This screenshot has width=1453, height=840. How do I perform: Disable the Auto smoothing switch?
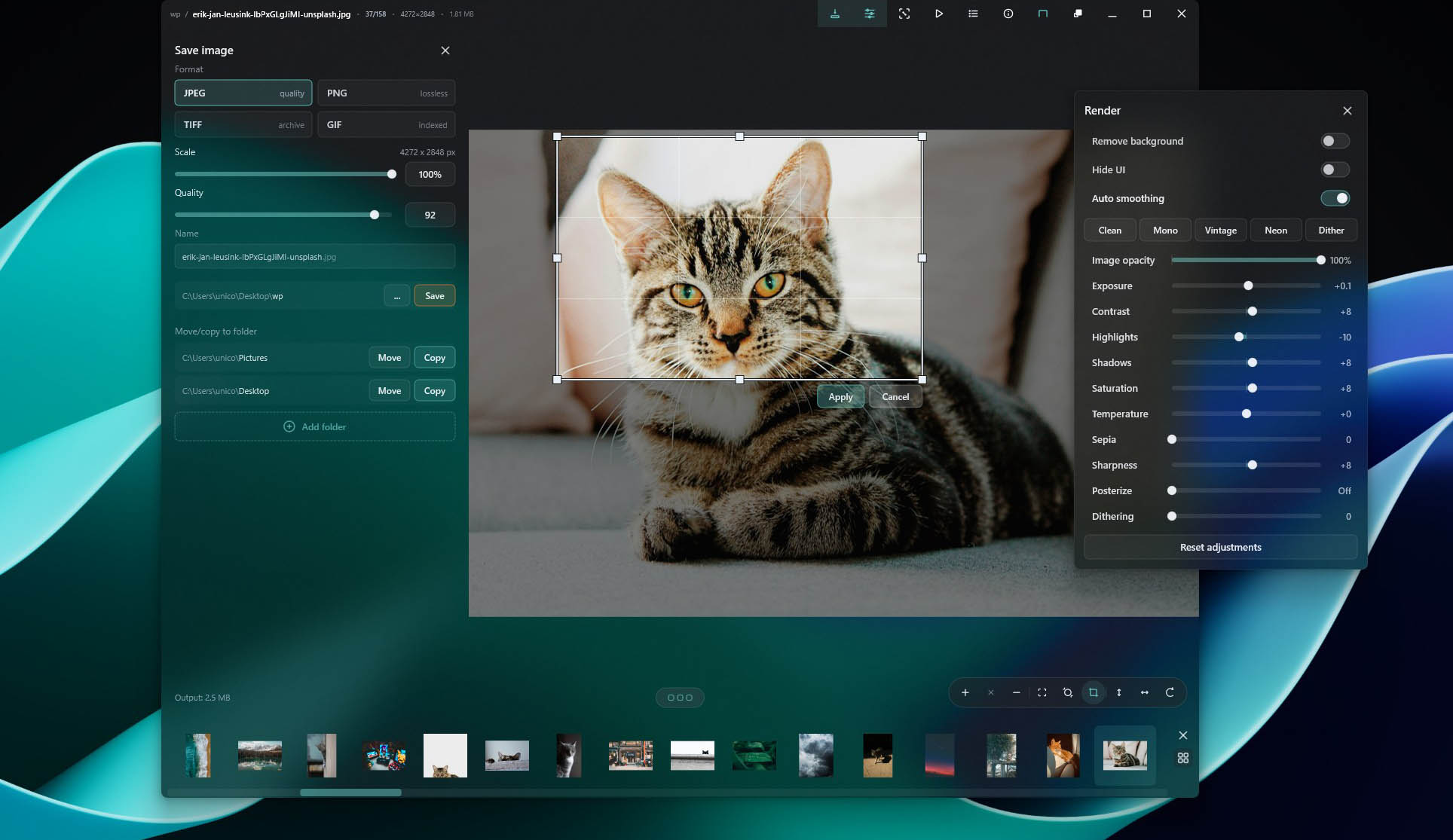click(x=1335, y=198)
